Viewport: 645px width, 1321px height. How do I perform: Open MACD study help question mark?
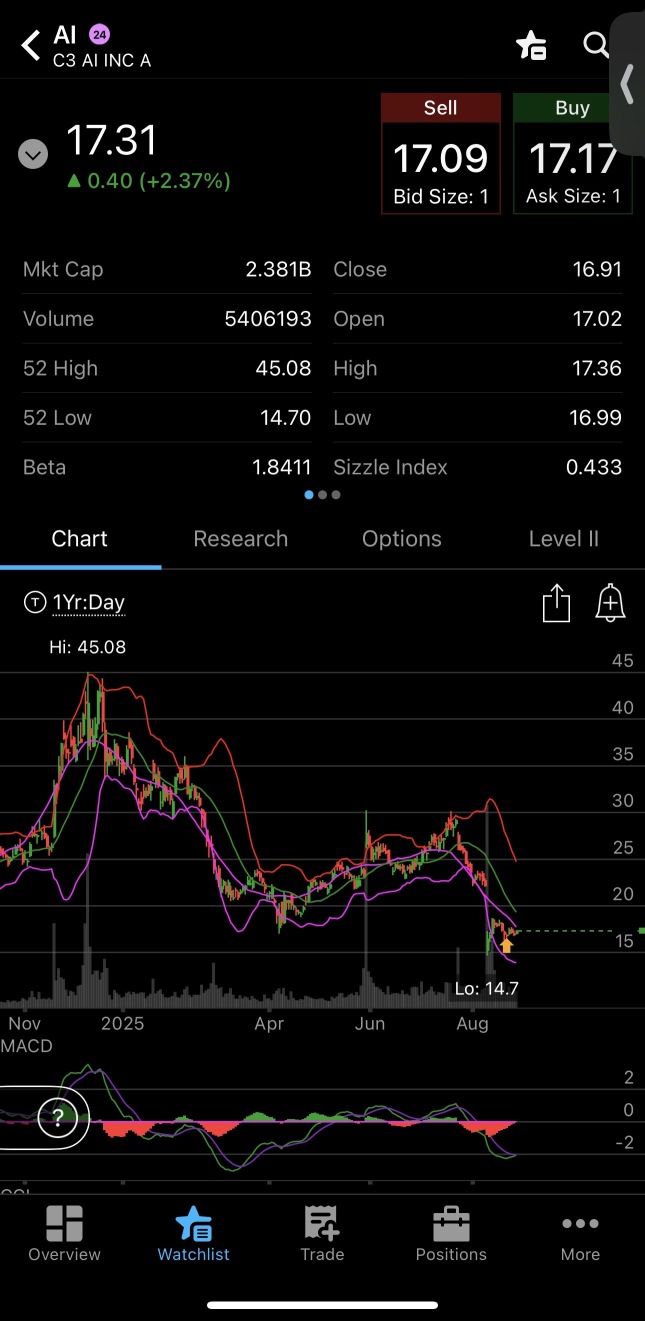point(58,1118)
